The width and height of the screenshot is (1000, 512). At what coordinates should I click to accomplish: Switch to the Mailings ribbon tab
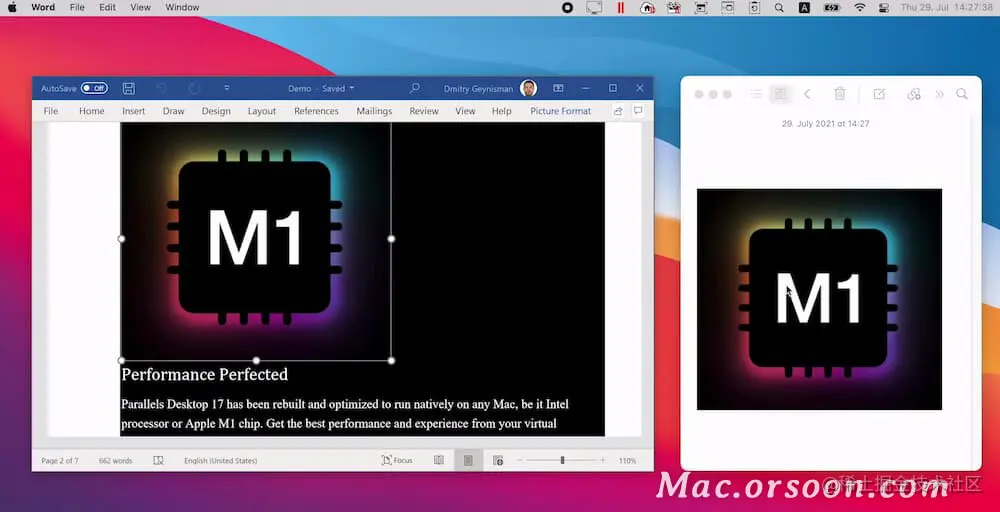[x=374, y=111]
